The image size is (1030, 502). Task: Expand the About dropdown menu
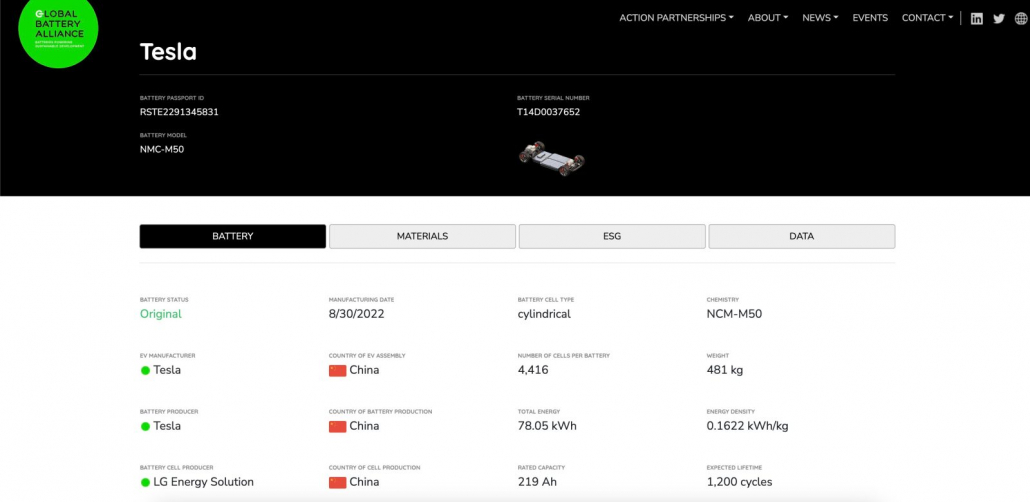click(767, 18)
